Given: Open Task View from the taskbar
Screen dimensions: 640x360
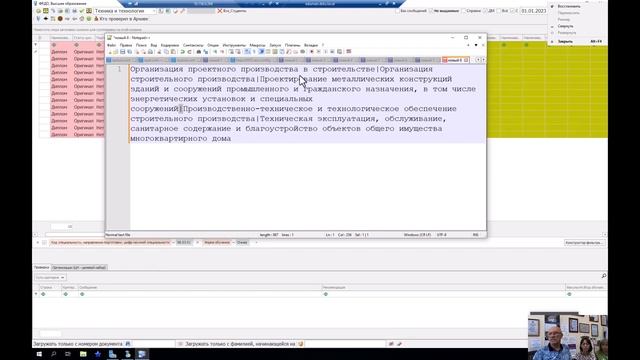Looking at the screenshot, I should pos(68,354).
